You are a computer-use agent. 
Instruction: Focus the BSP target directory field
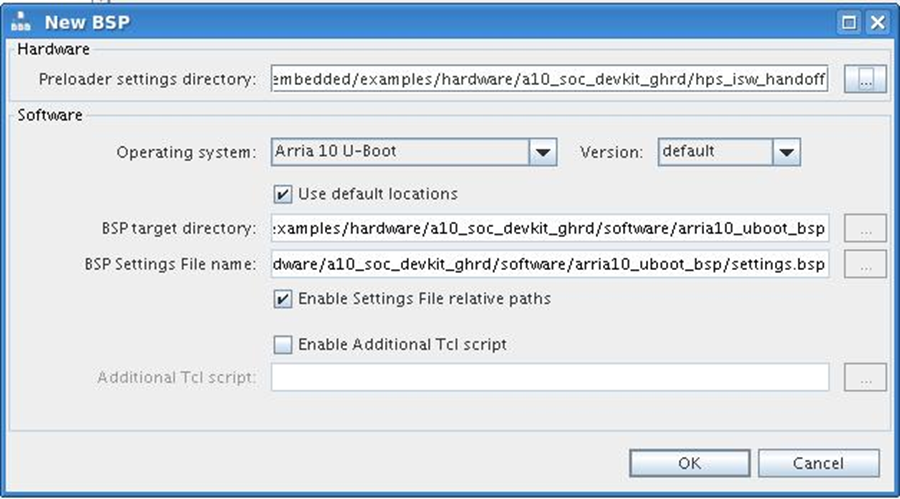[549, 229]
